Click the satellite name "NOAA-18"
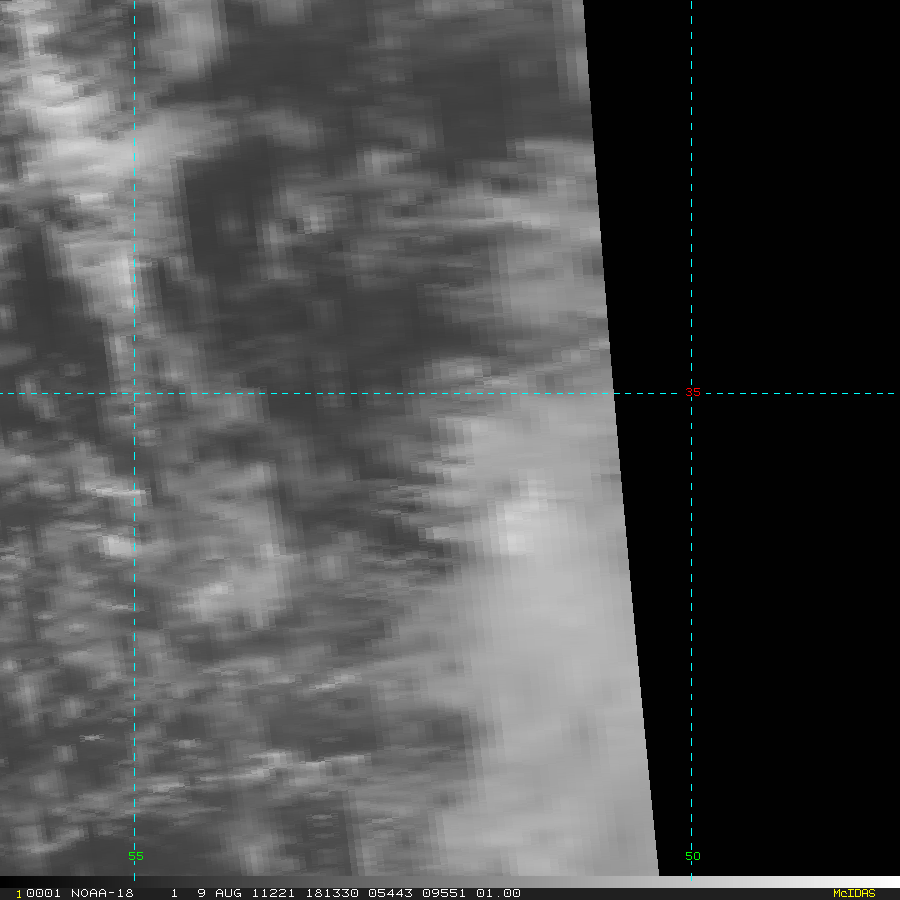The width and height of the screenshot is (900, 900). 102,893
